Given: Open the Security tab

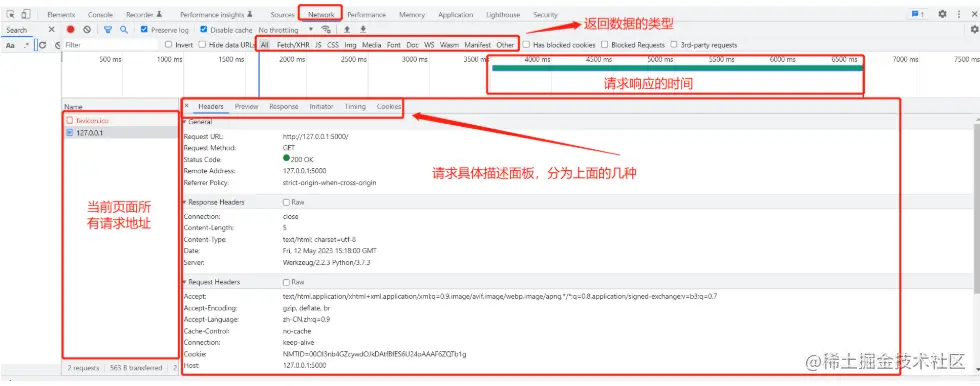Looking at the screenshot, I should click(546, 14).
